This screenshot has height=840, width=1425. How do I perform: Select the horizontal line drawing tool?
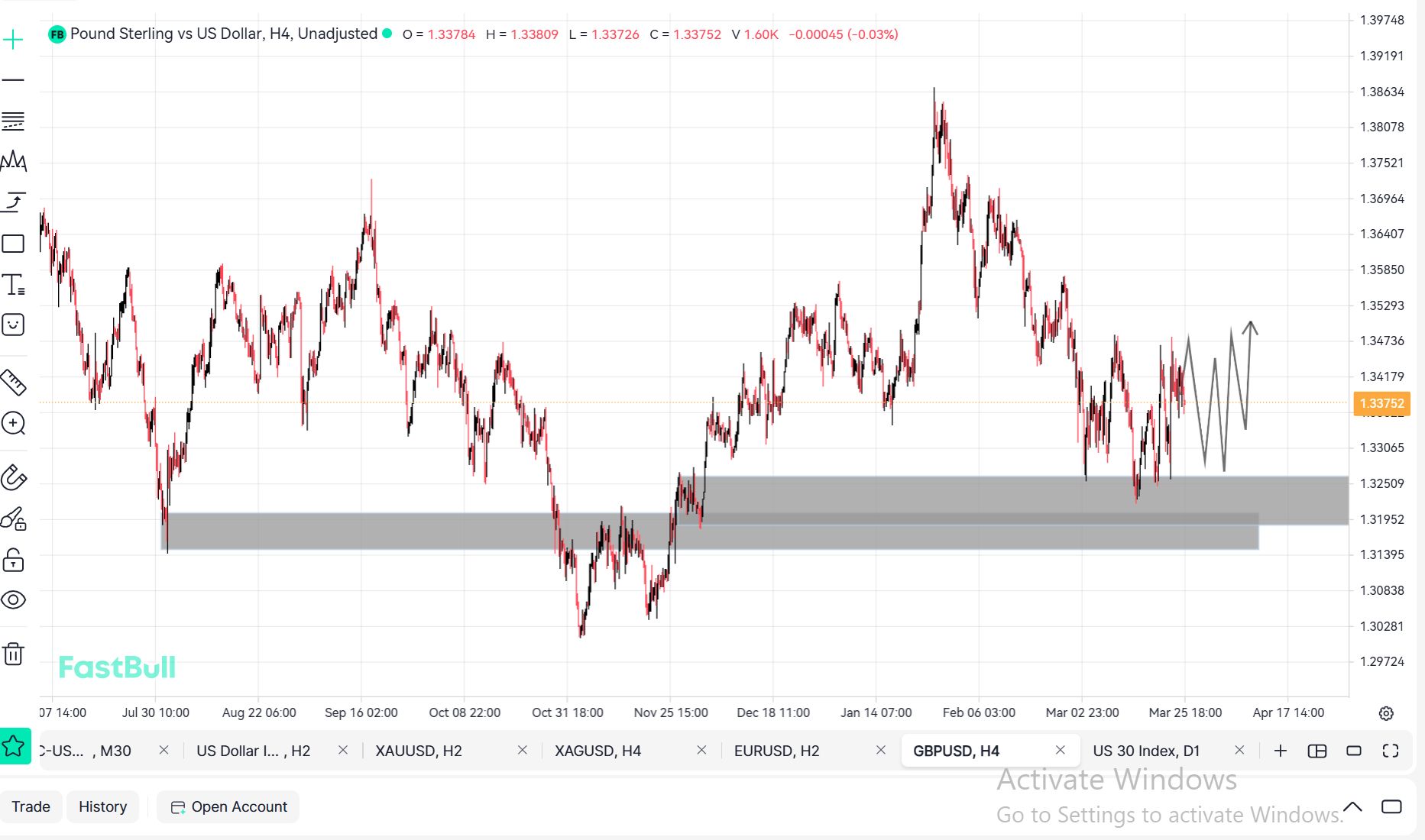tap(14, 80)
